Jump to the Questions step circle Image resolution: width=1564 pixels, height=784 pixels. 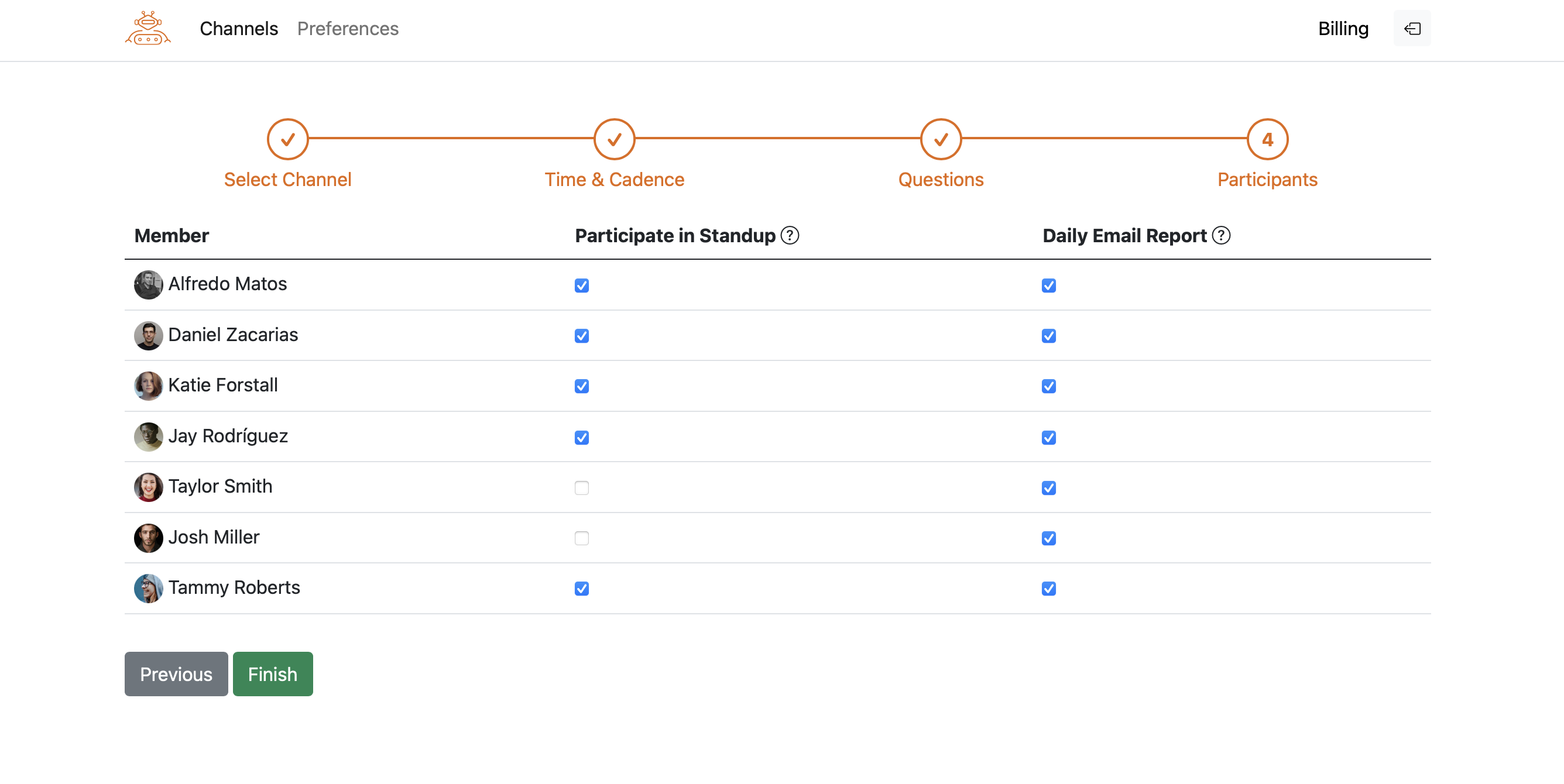pyautogui.click(x=941, y=140)
